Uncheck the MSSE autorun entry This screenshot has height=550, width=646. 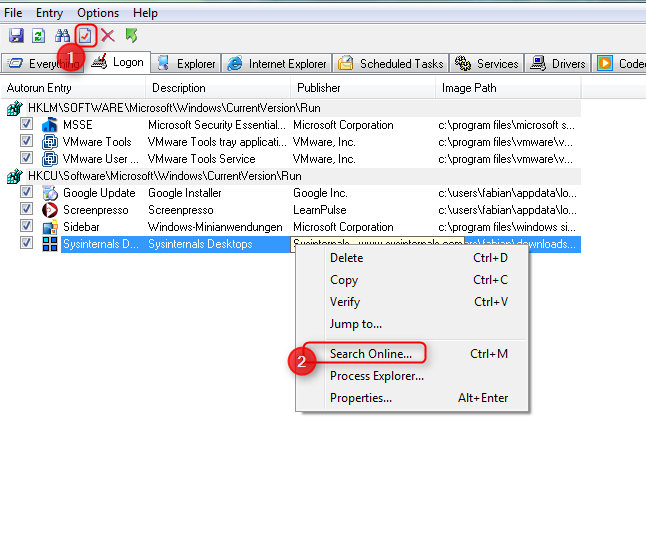(26, 124)
